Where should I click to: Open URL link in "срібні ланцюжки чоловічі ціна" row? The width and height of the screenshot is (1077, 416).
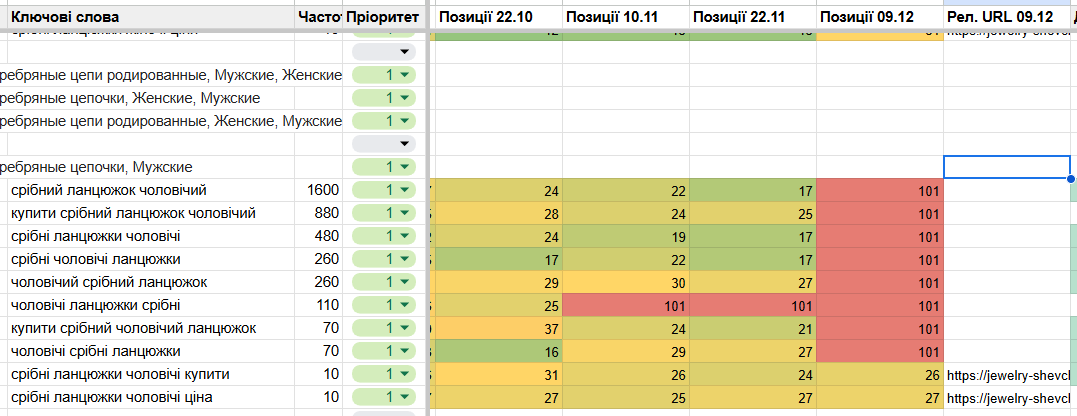(x=1007, y=397)
